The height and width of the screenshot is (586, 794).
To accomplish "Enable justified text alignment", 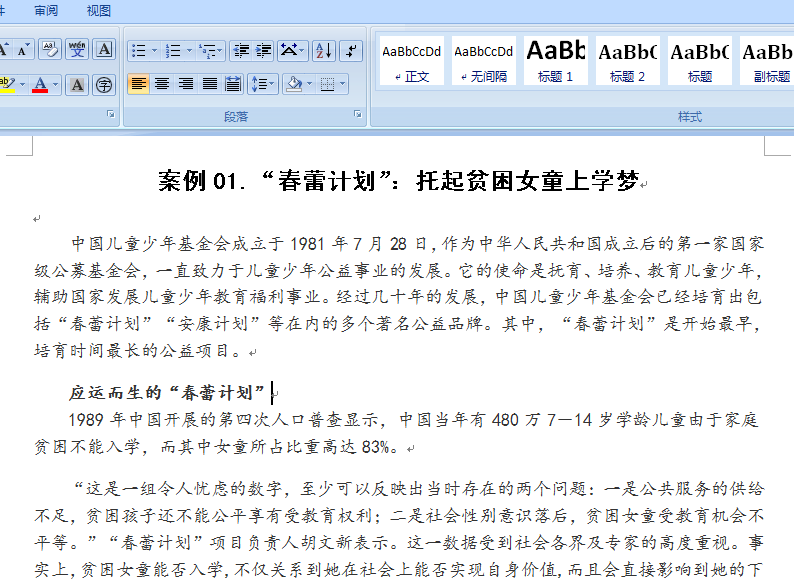I will [210, 84].
